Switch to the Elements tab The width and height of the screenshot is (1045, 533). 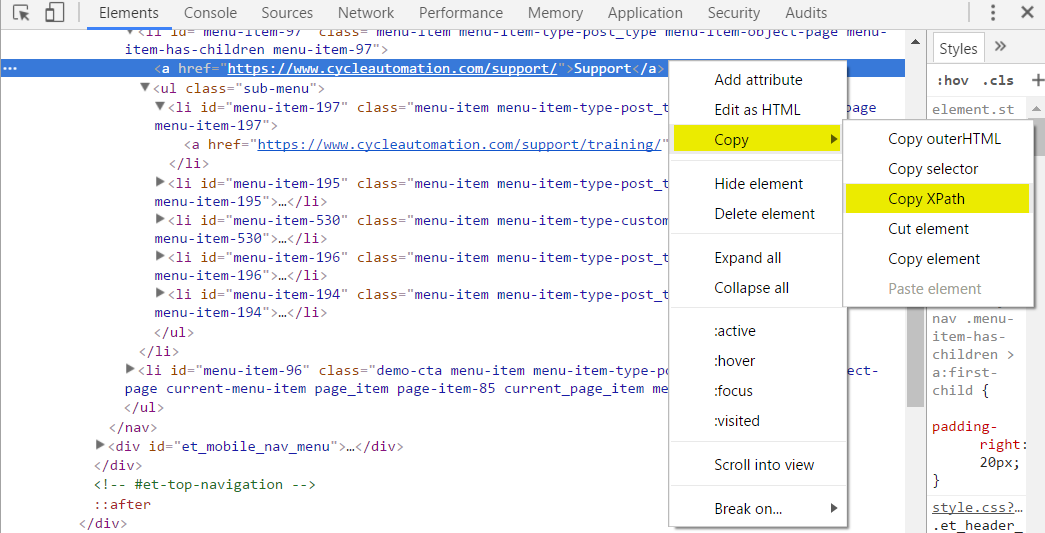[x=129, y=13]
